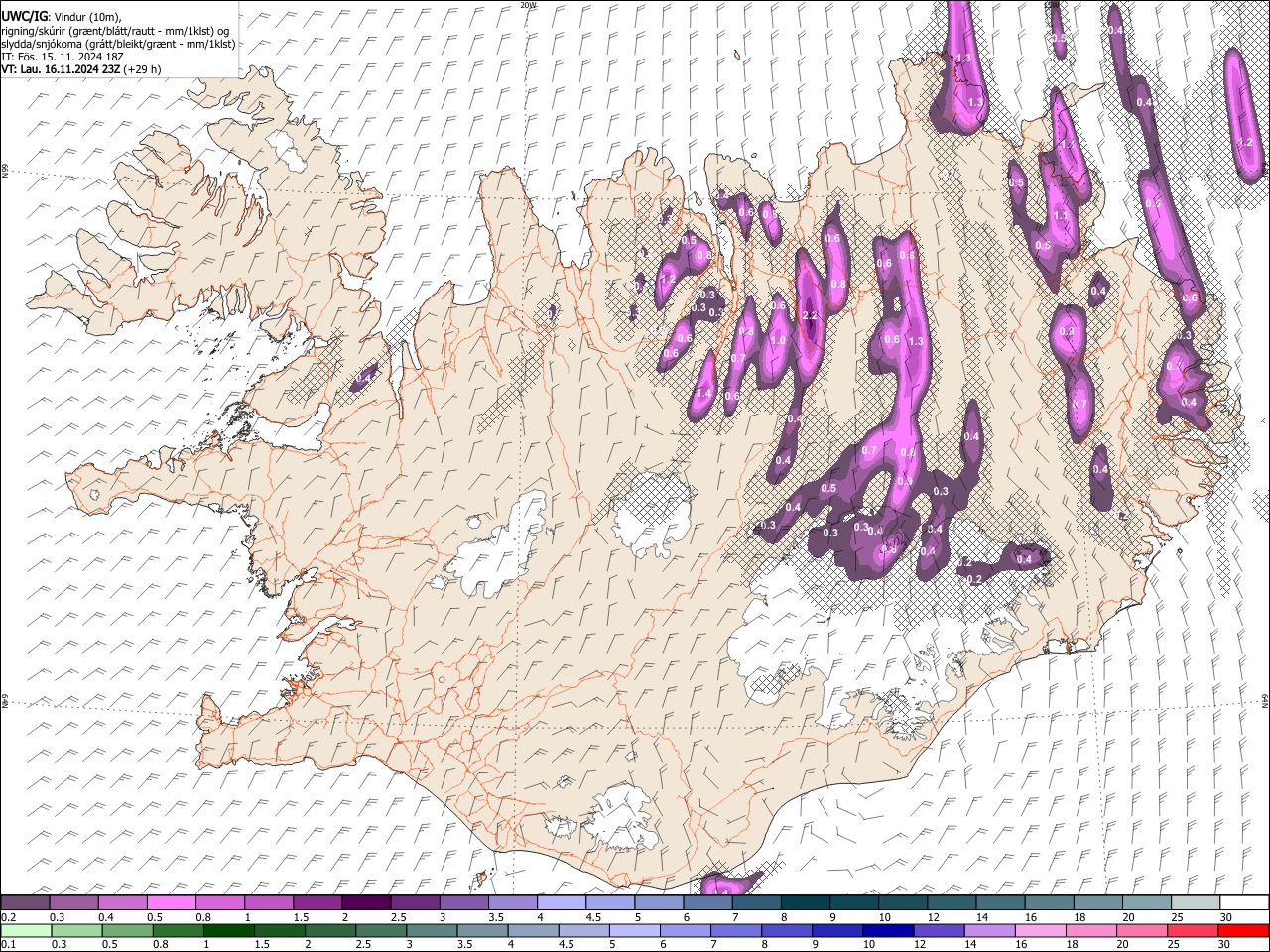Image resolution: width=1270 pixels, height=952 pixels.
Task: Click the orchid snow swatch between 0.4 and 0.5
Action: [x=122, y=903]
